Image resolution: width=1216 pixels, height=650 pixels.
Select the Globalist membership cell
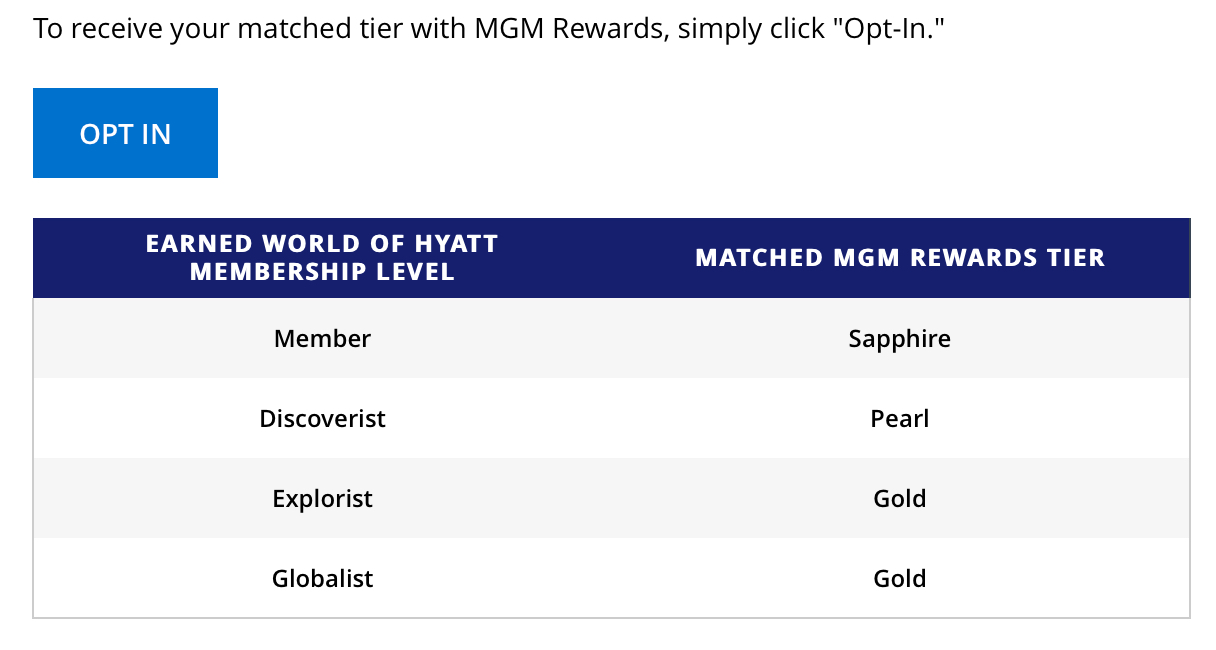tap(322, 578)
